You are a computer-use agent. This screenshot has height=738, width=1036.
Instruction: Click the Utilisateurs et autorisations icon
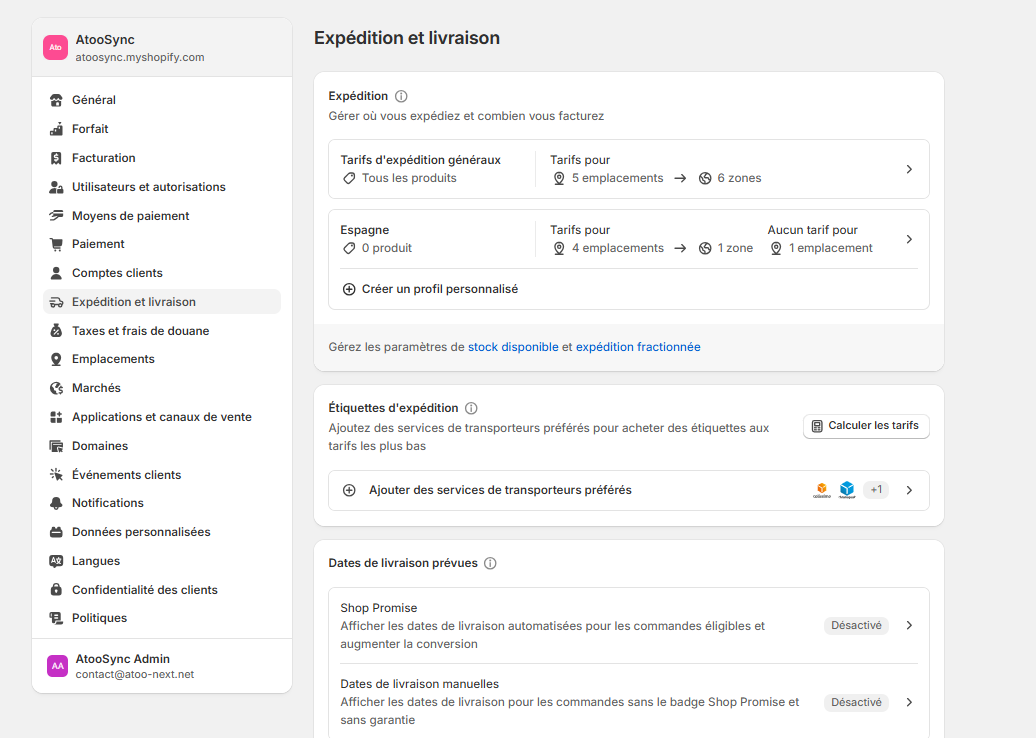coord(56,187)
